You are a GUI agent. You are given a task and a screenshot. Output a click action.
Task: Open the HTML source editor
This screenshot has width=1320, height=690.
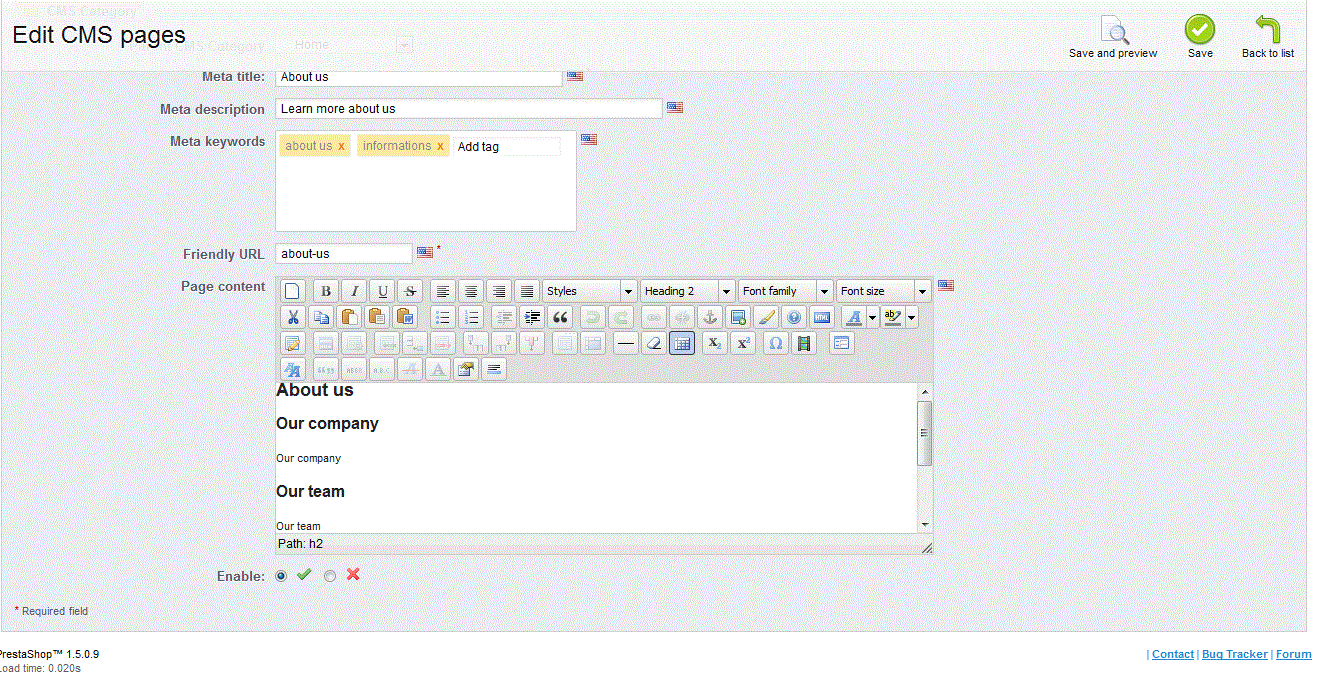pyautogui.click(x=821, y=317)
